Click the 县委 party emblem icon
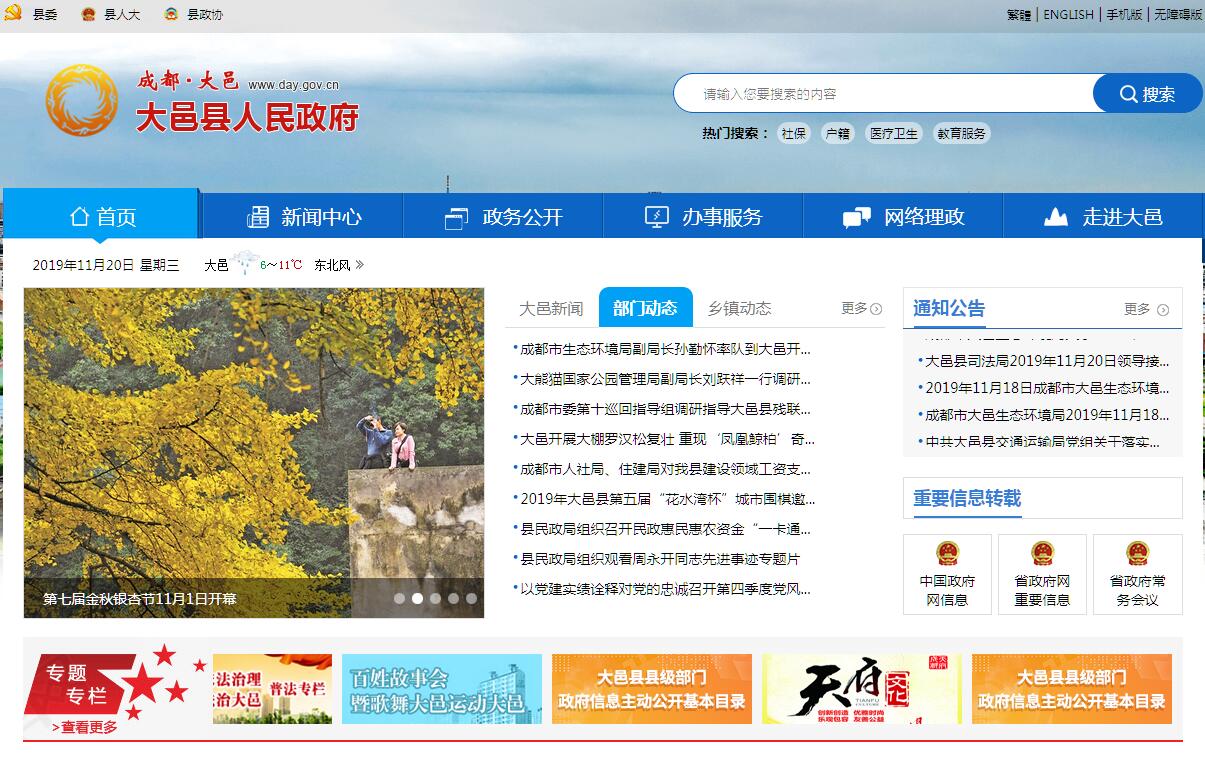 [x=13, y=14]
